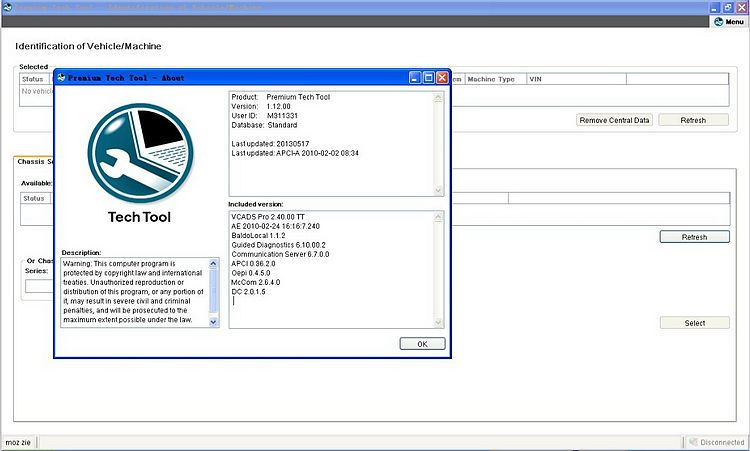Image resolution: width=750 pixels, height=451 pixels.
Task: Click the 'Oepi 0.4.5.0' line
Action: pos(251,273)
